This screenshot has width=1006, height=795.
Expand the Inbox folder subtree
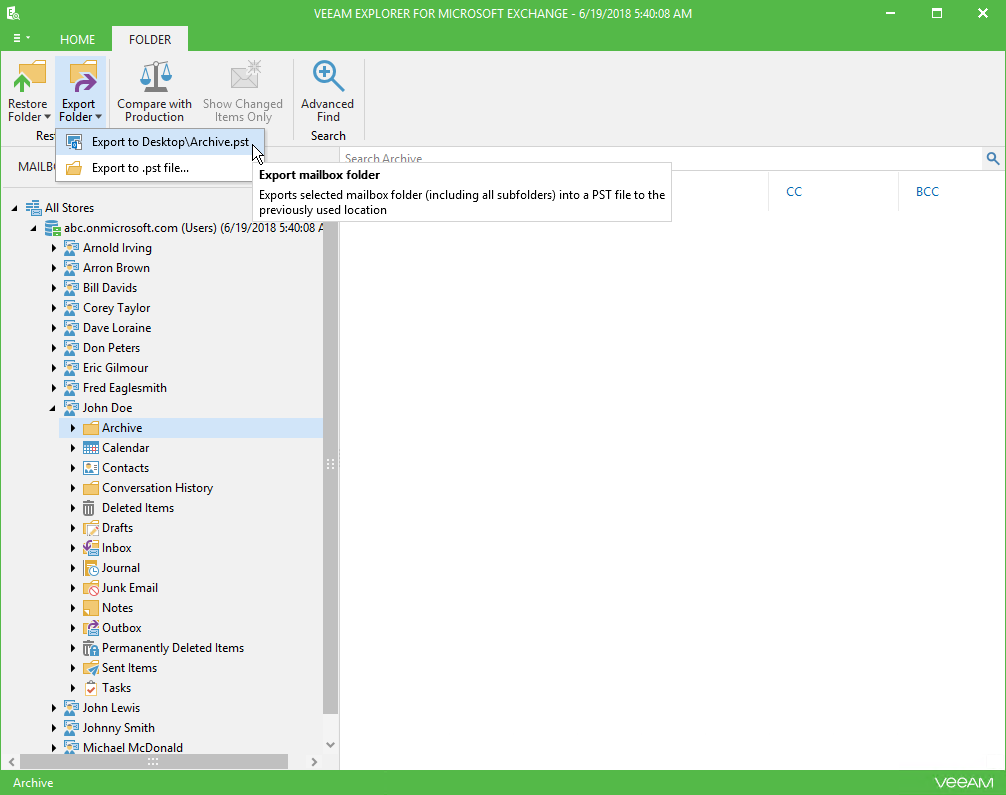click(73, 548)
